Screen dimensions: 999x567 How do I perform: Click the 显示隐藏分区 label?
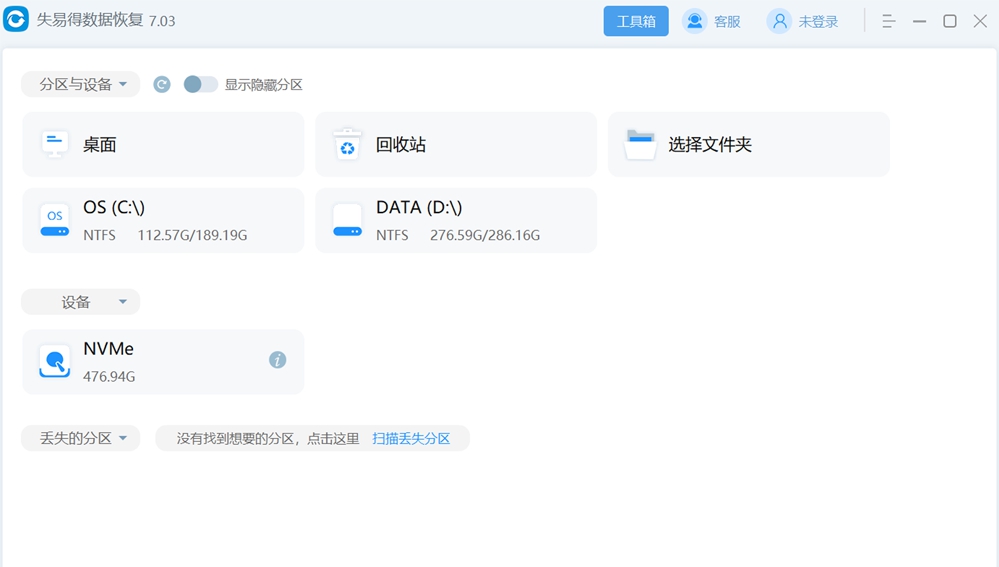click(263, 85)
